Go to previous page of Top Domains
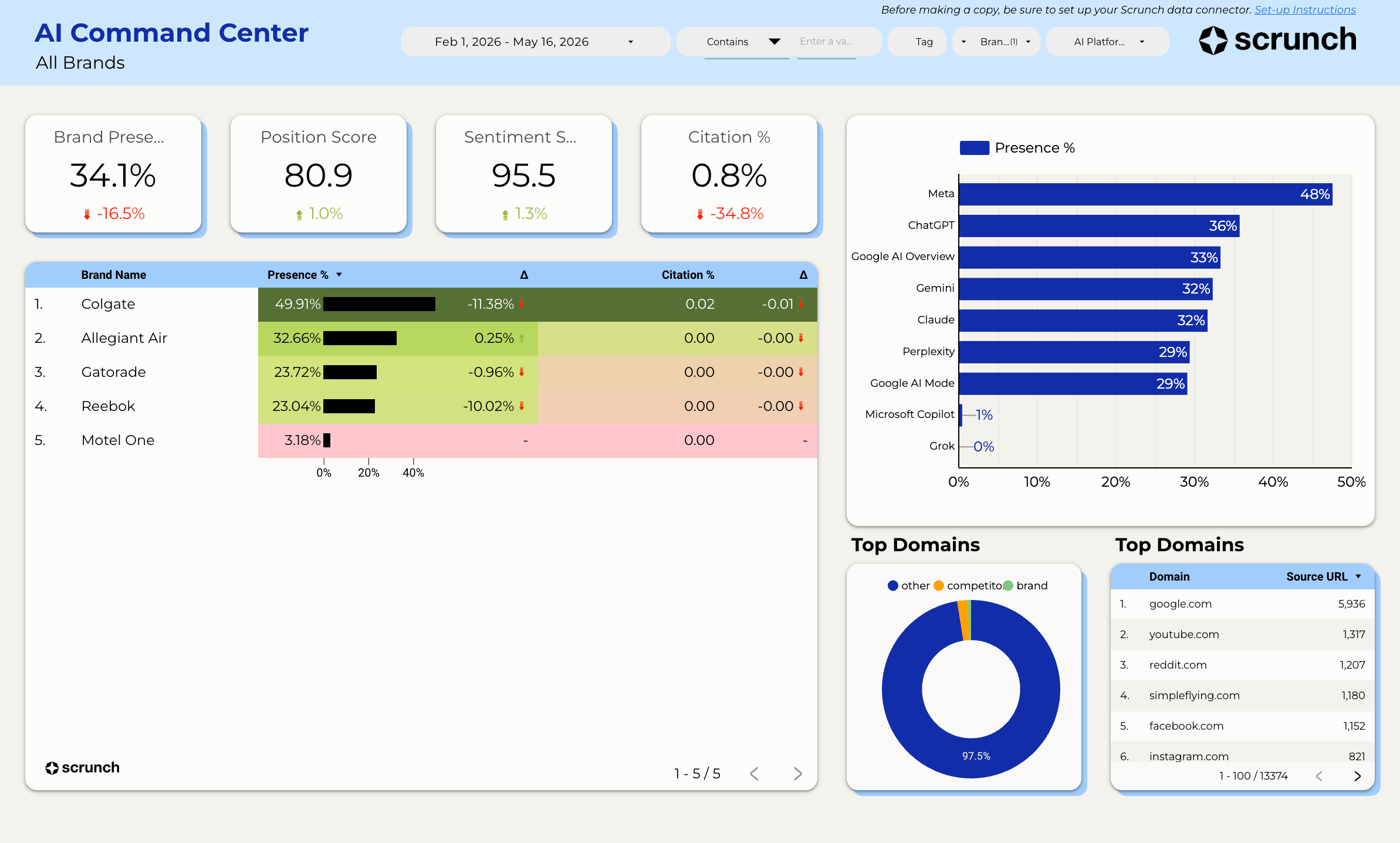Image resolution: width=1400 pixels, height=843 pixels. 1319,776
